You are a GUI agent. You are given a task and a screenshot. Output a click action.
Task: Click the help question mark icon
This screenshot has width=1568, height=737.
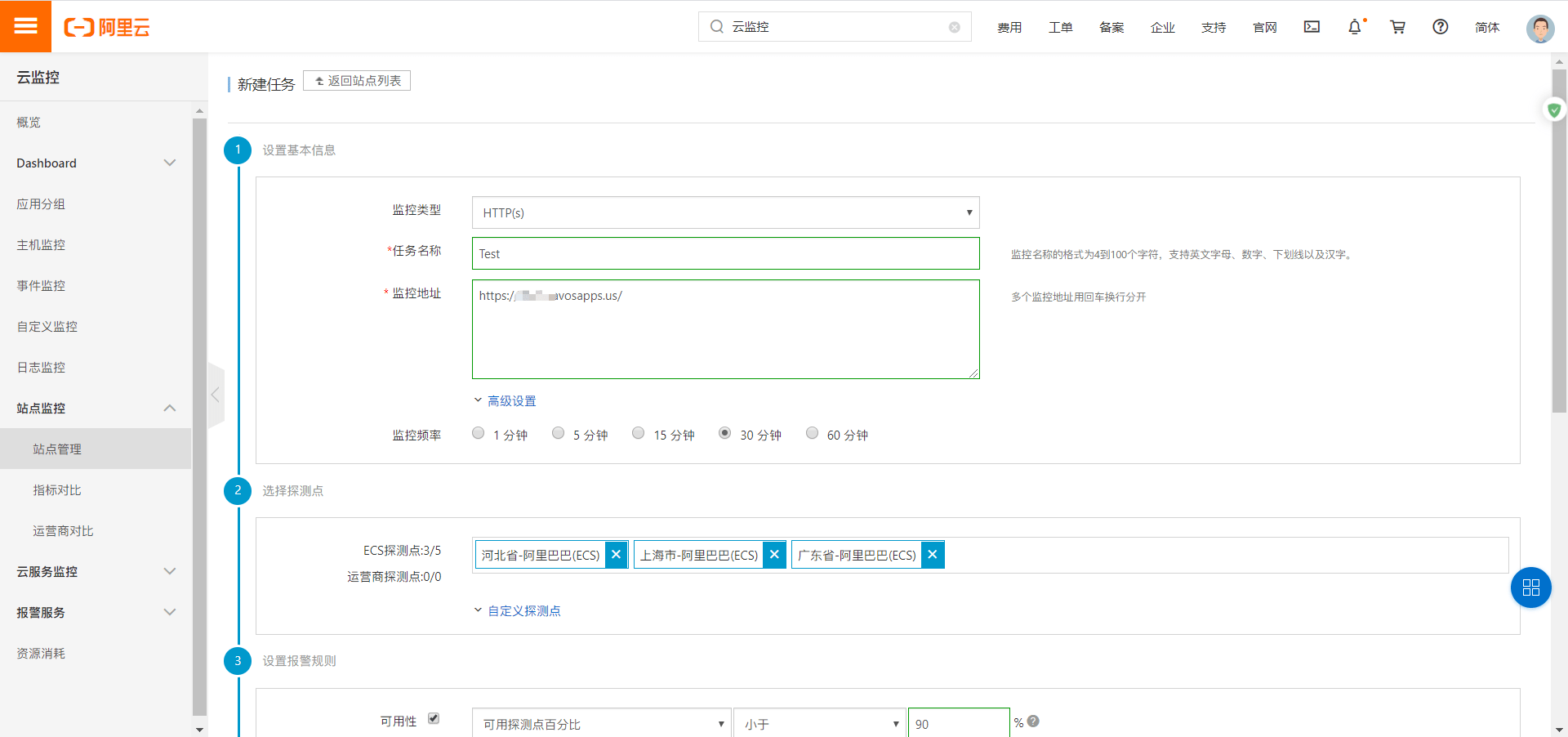[x=1440, y=27]
